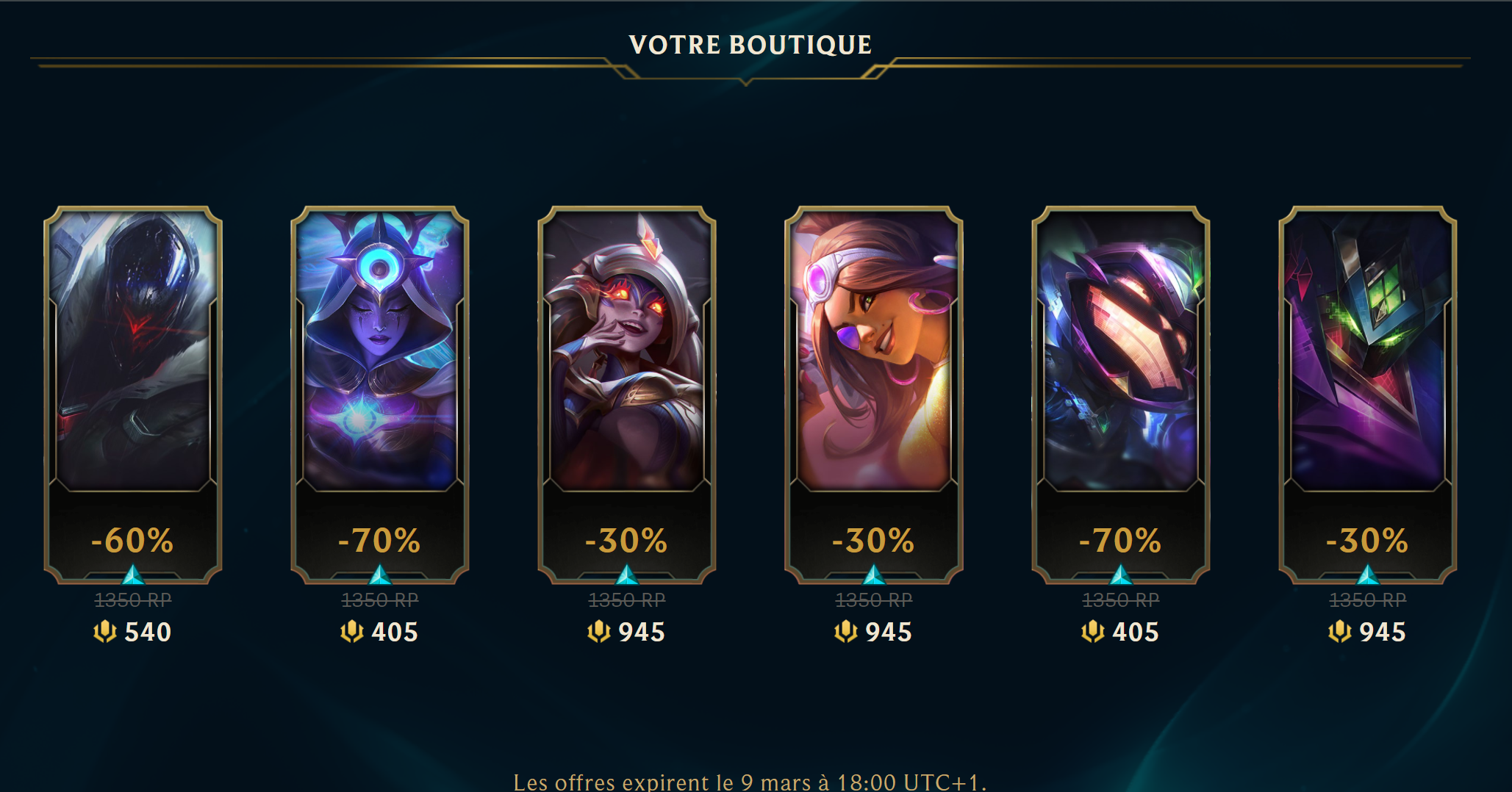Click the blue gem under the green-eyed armor card
This screenshot has width=1512, height=792.
pyautogui.click(x=1368, y=575)
